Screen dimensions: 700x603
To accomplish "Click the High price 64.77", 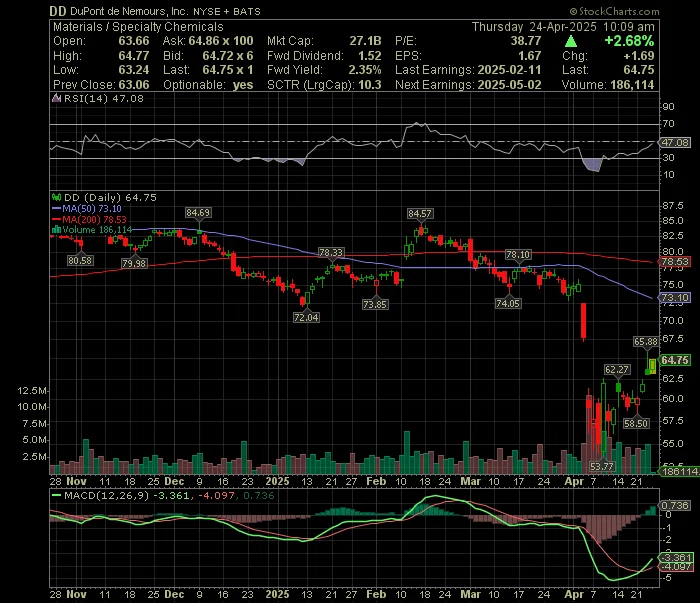I will pos(134,56).
